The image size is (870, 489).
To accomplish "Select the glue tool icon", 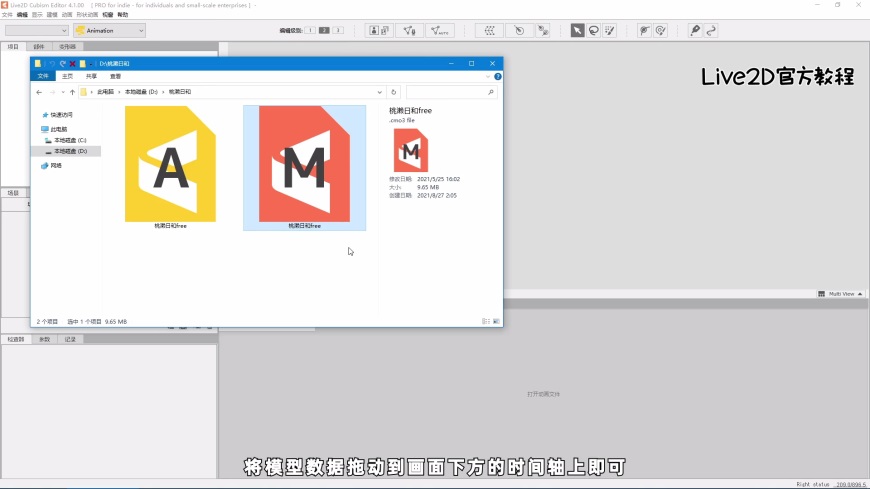I will point(695,31).
